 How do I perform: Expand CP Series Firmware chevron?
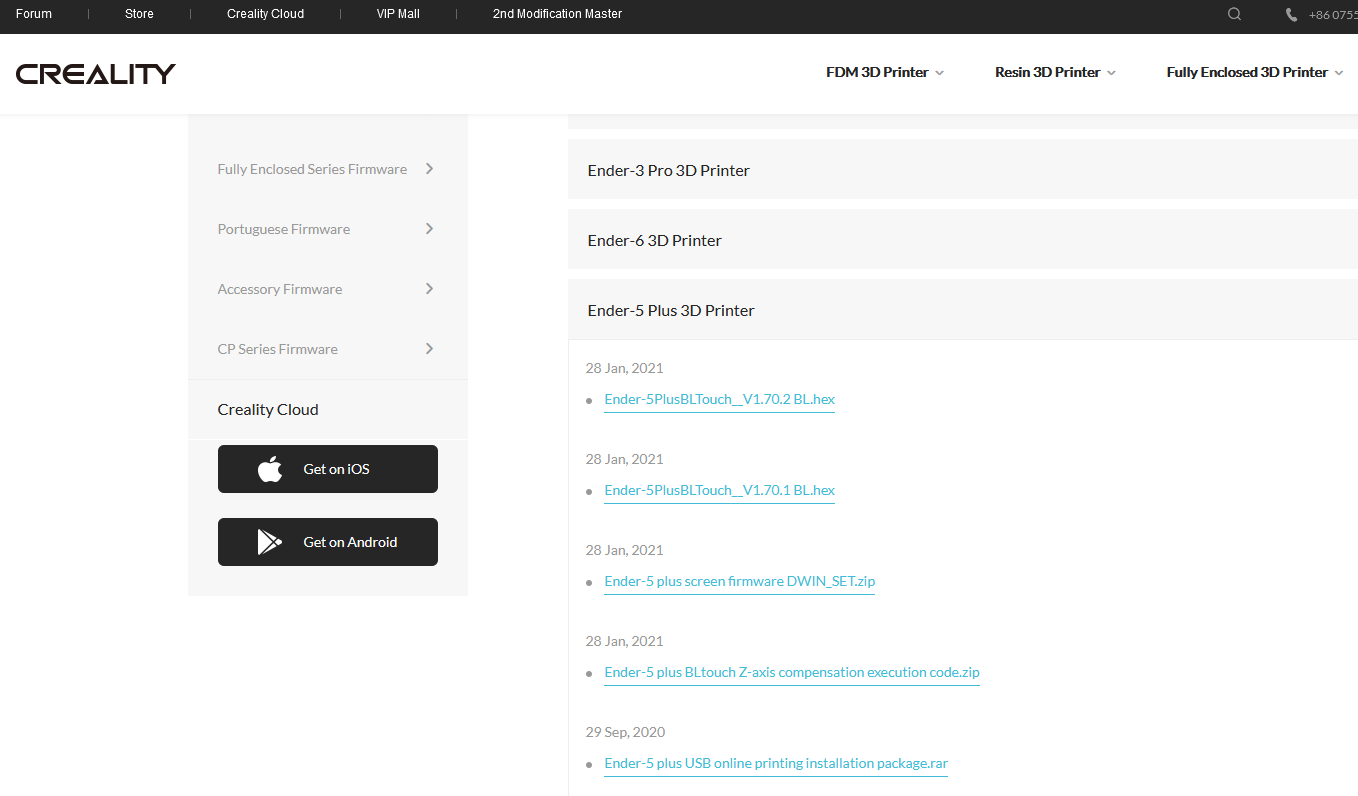pos(429,349)
